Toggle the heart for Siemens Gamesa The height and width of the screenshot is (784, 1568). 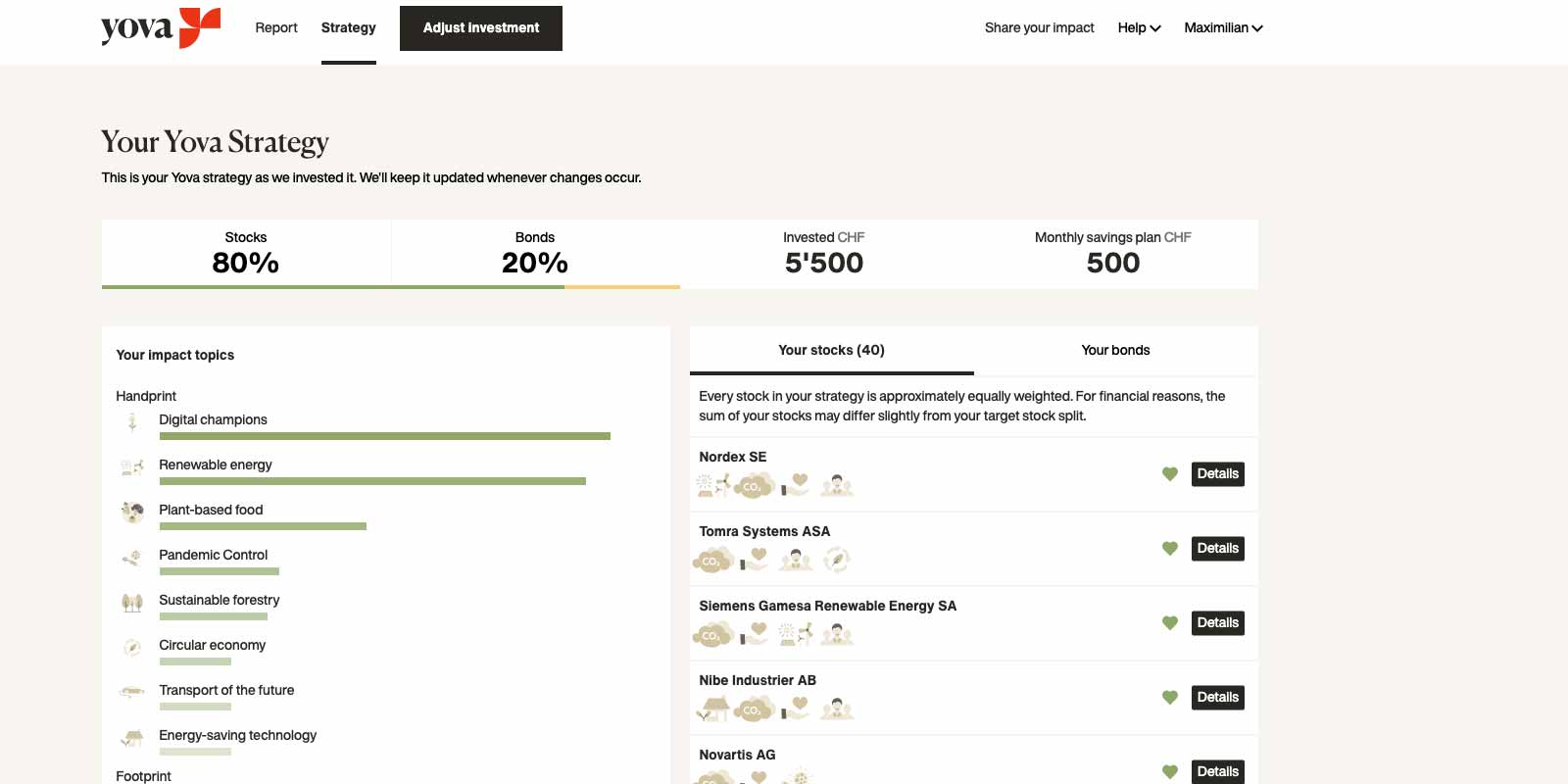[x=1169, y=623]
